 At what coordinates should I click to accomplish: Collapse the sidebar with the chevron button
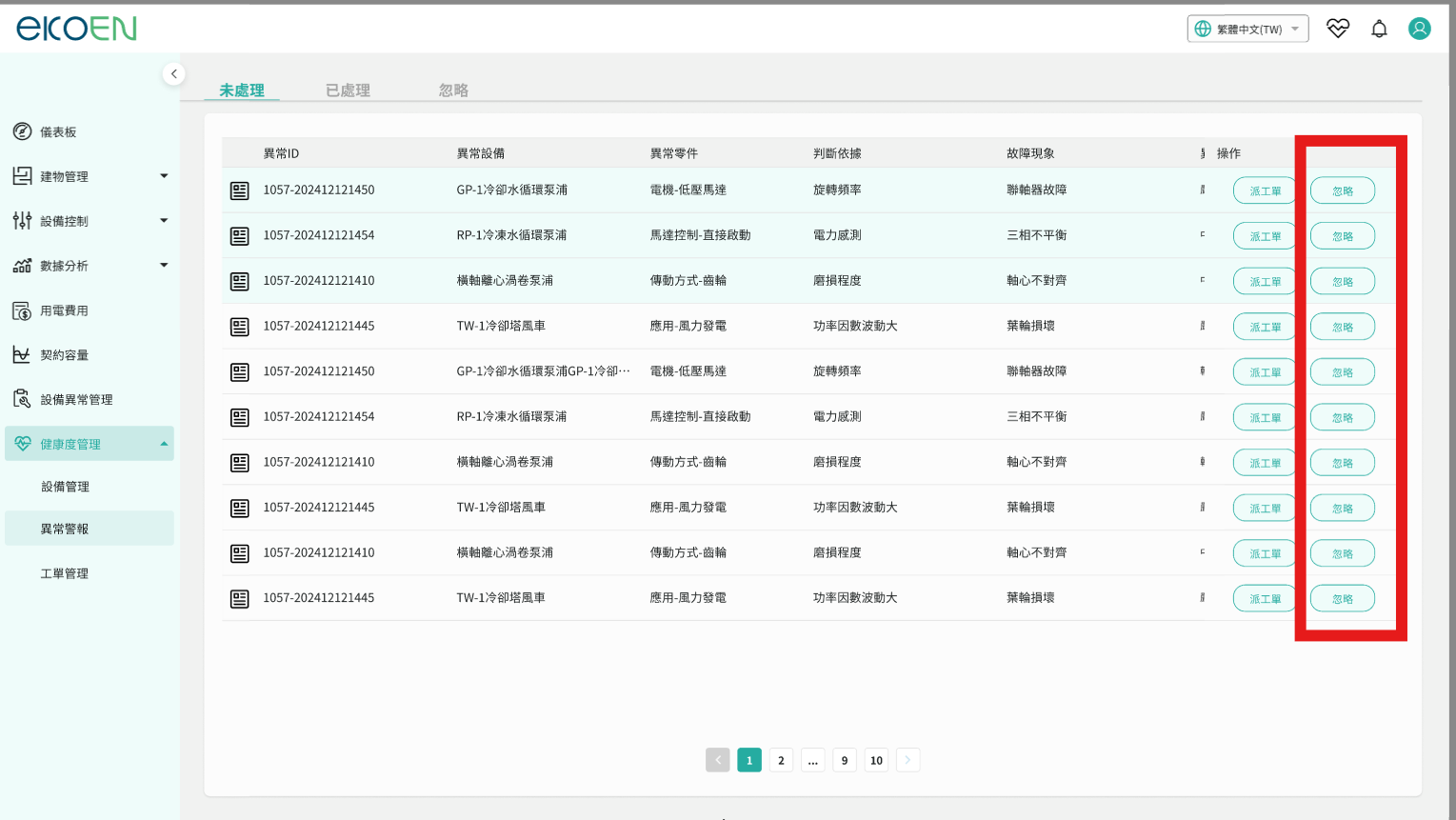(x=173, y=73)
